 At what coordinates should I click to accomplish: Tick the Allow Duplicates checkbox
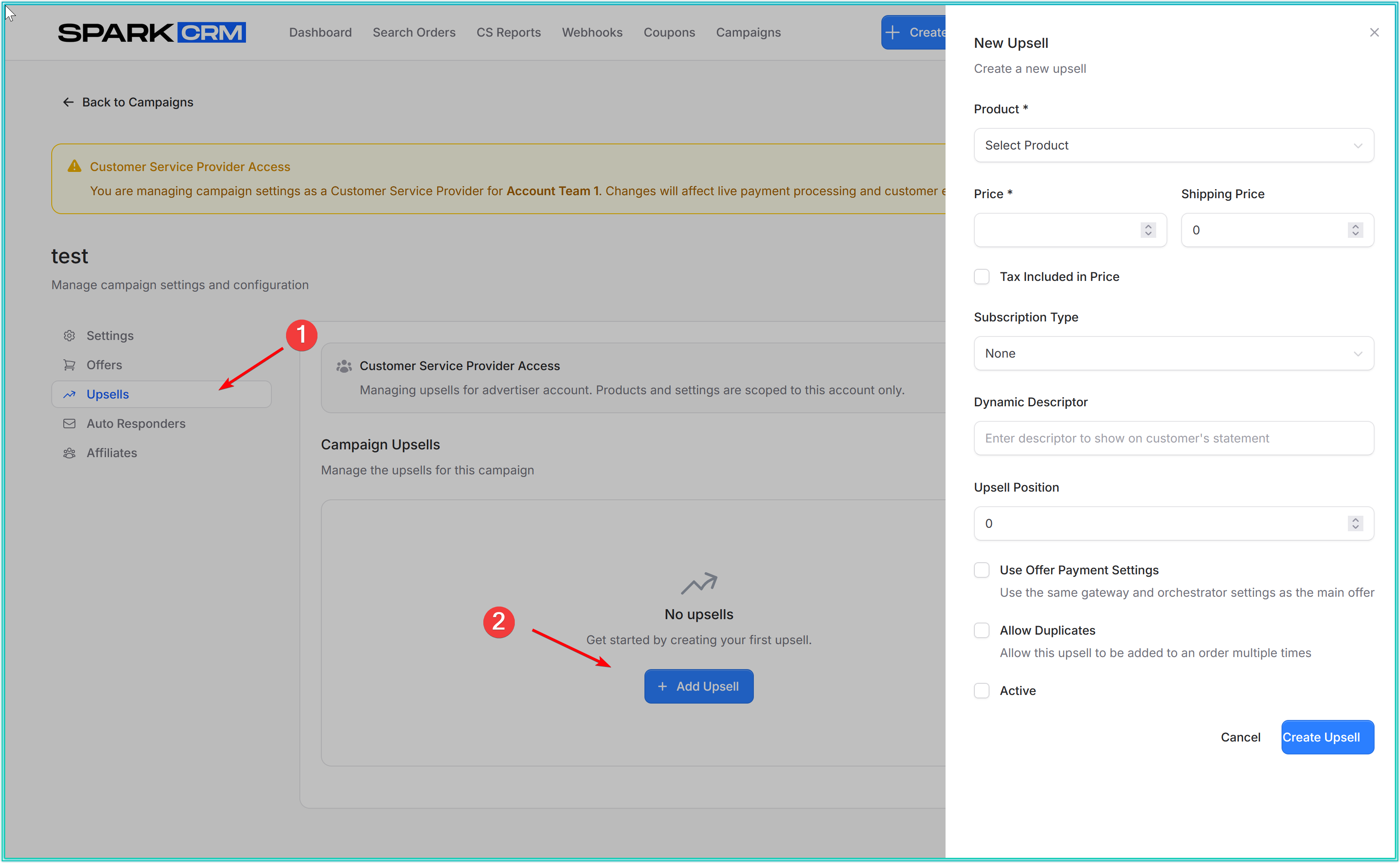pos(981,630)
